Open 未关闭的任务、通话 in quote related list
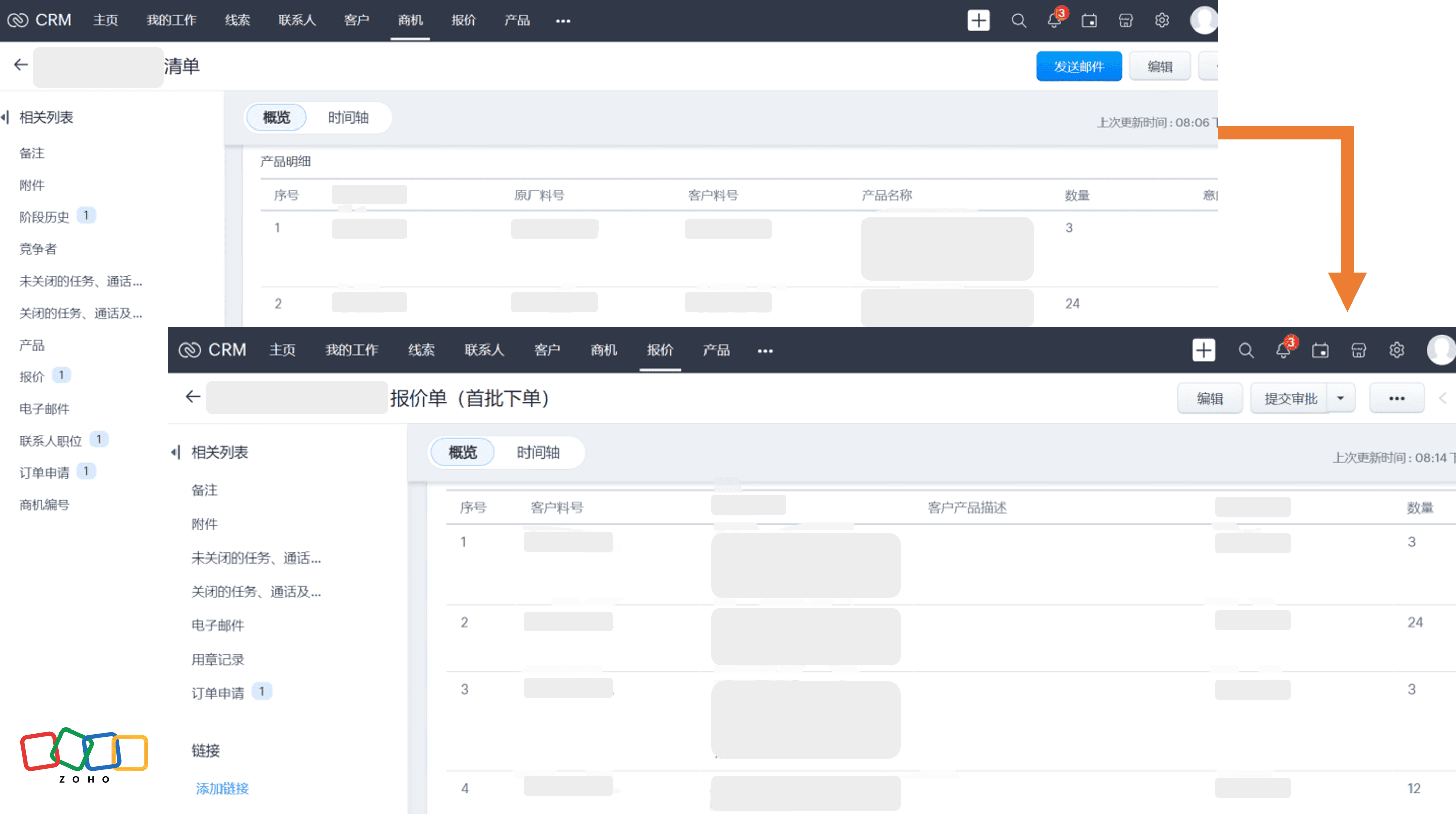 256,558
